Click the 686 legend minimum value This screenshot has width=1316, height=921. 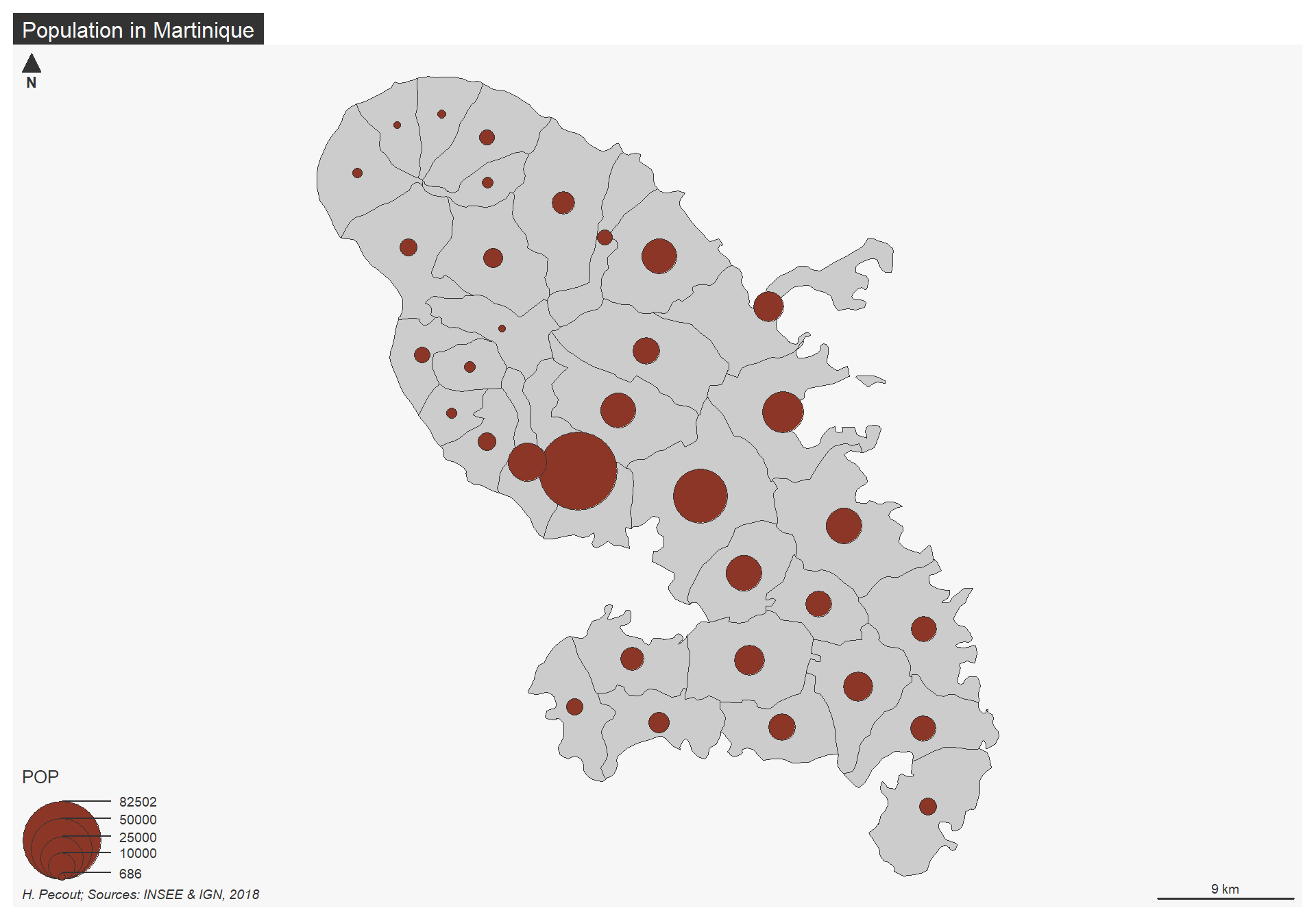pyautogui.click(x=130, y=874)
